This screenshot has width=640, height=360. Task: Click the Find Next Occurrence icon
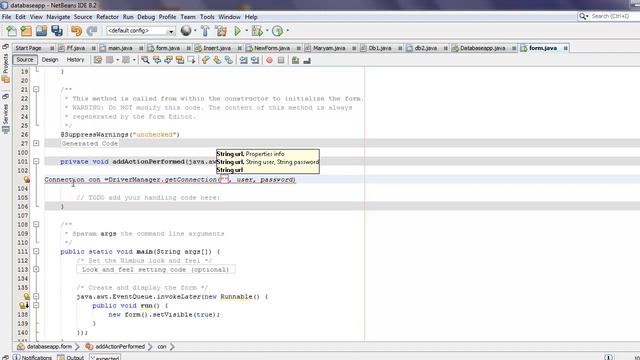click(168, 60)
